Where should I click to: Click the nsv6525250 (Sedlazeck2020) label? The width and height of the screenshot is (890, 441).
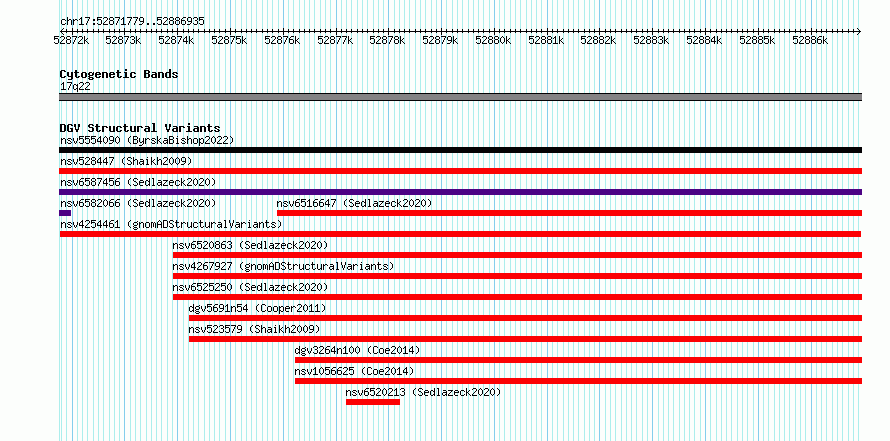[250, 287]
